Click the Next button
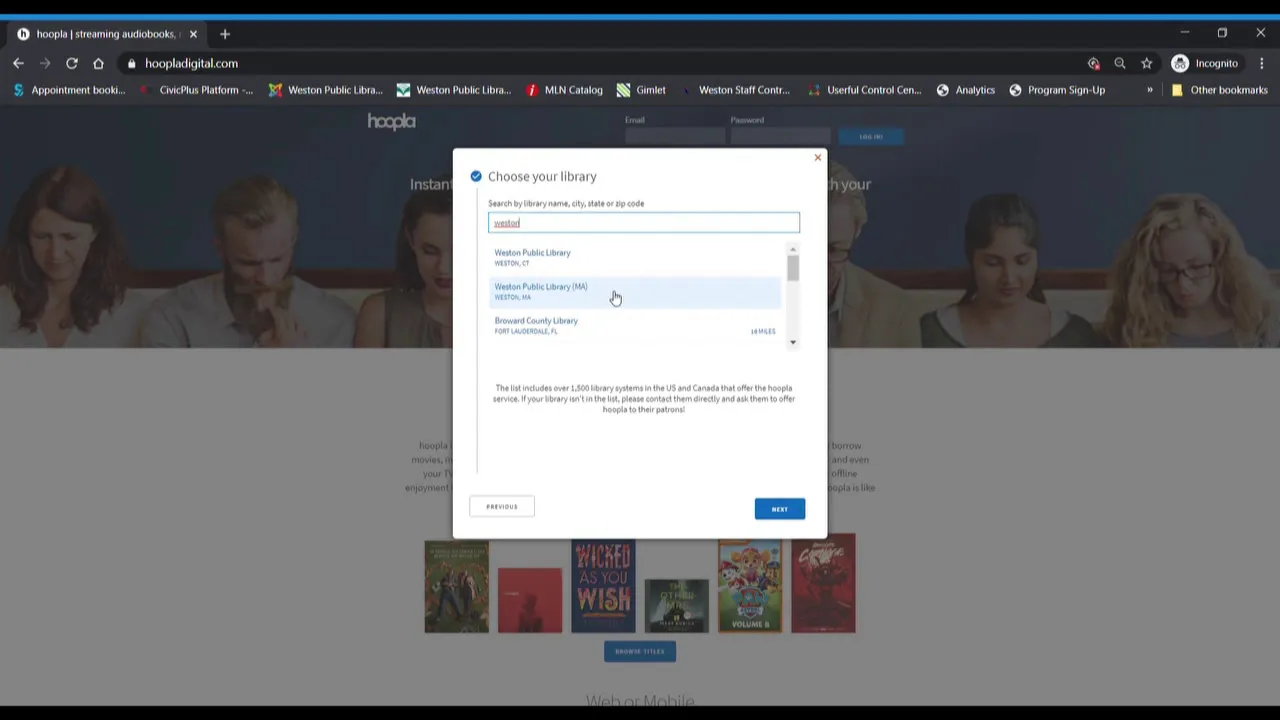The height and width of the screenshot is (720, 1280). (x=780, y=509)
